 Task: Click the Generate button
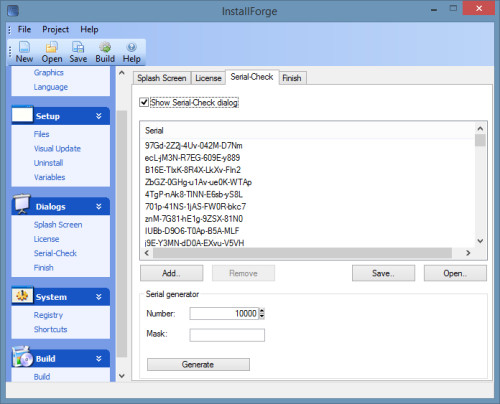[198, 364]
